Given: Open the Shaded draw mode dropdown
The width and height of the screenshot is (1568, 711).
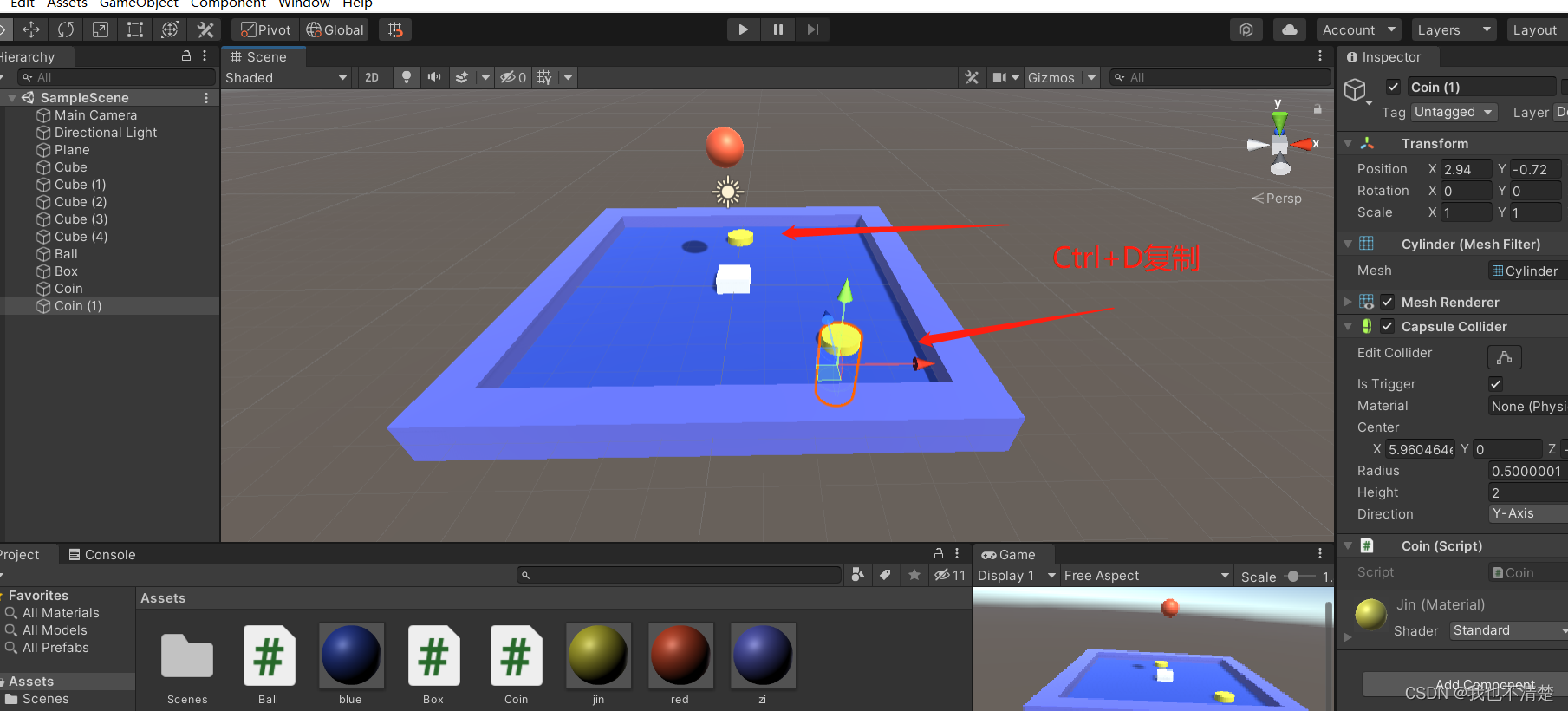Looking at the screenshot, I should [x=286, y=77].
